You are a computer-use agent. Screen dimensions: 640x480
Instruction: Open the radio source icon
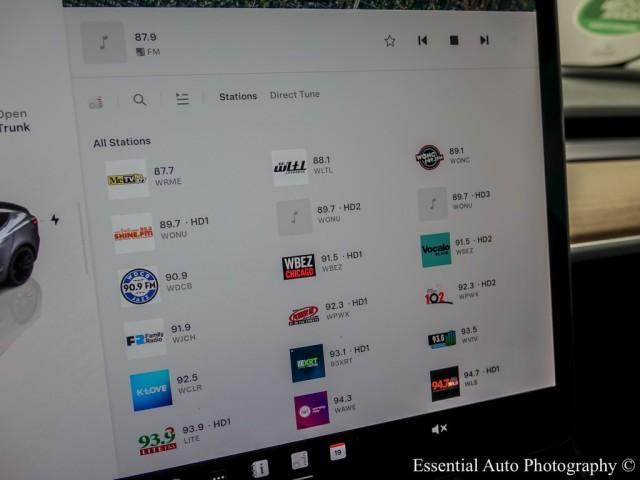[x=96, y=102]
